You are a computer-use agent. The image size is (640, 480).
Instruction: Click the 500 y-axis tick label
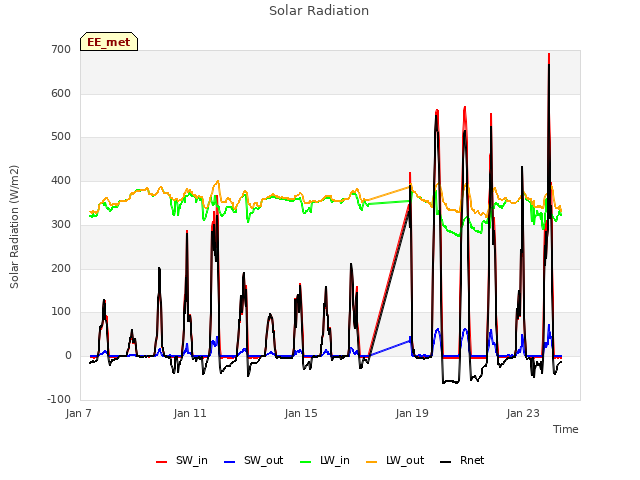(x=61, y=137)
